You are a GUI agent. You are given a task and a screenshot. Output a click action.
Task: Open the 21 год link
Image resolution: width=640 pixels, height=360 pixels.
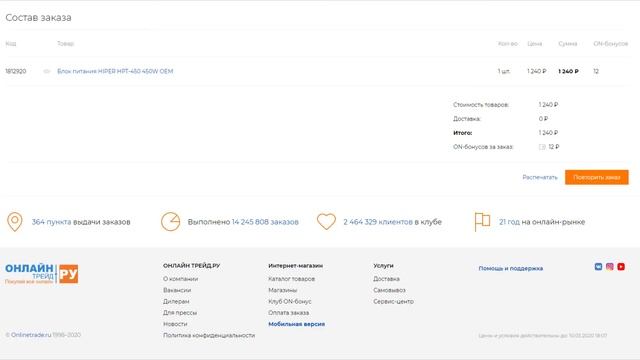pos(509,222)
